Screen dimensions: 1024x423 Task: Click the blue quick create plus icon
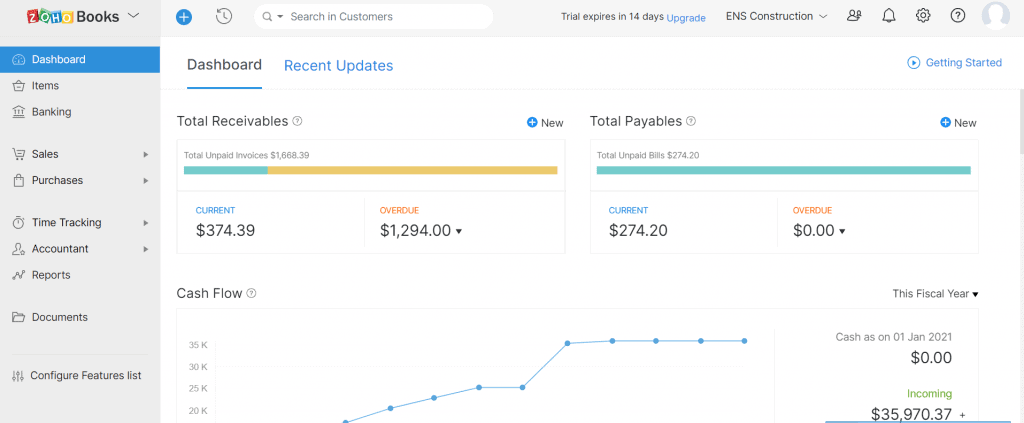coord(184,17)
